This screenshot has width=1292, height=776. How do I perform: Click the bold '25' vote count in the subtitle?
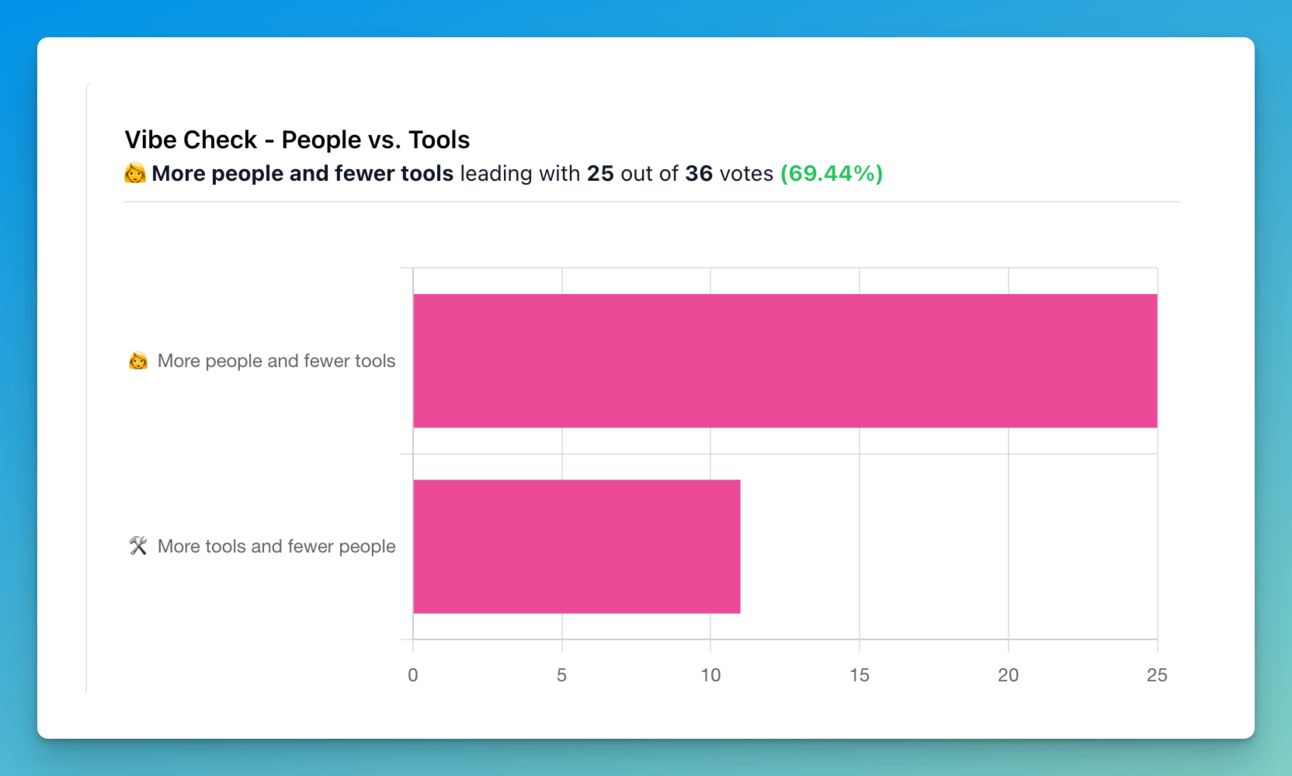600,174
